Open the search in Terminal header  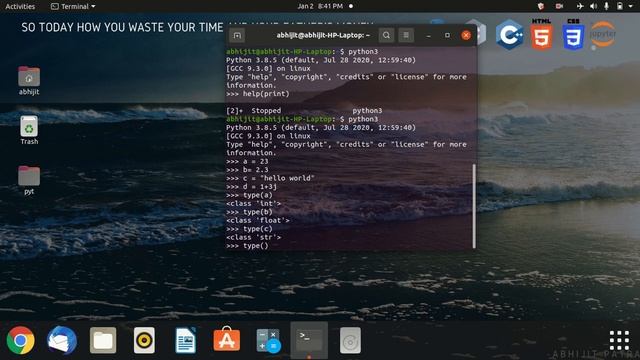[386, 36]
